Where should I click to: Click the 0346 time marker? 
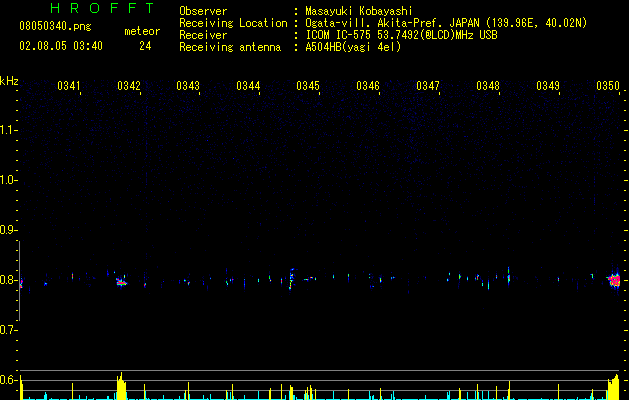(x=368, y=86)
